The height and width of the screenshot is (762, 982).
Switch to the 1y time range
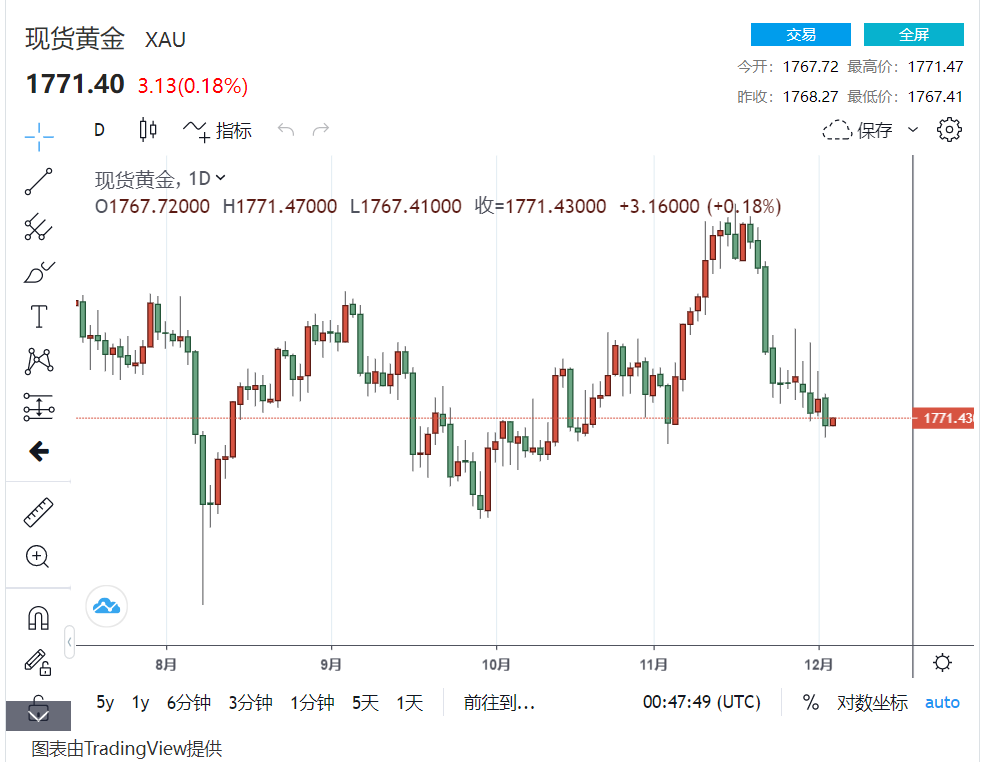[x=140, y=703]
